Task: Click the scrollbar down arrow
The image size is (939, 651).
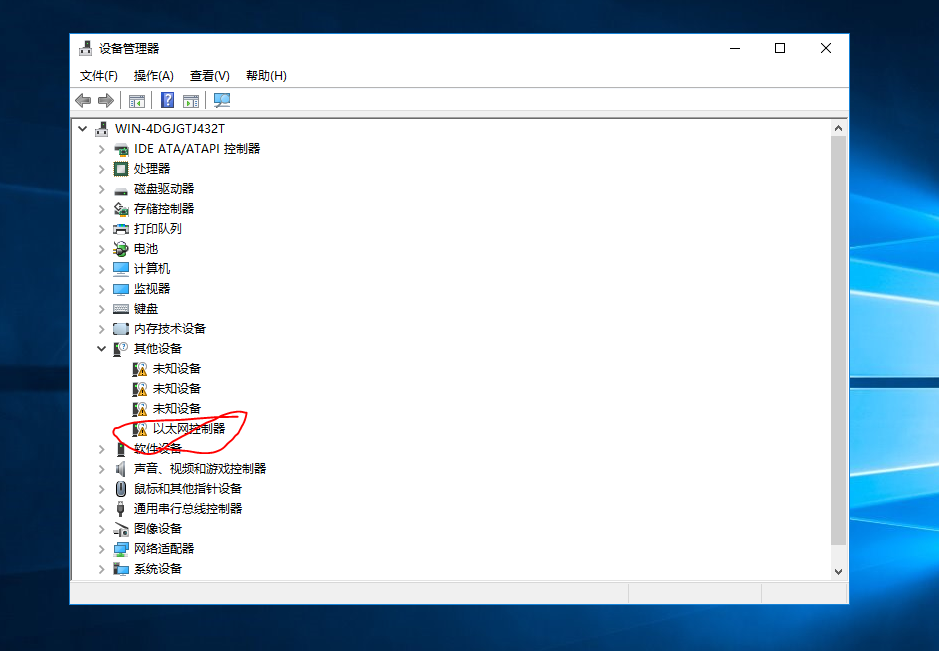Action: coord(838,572)
